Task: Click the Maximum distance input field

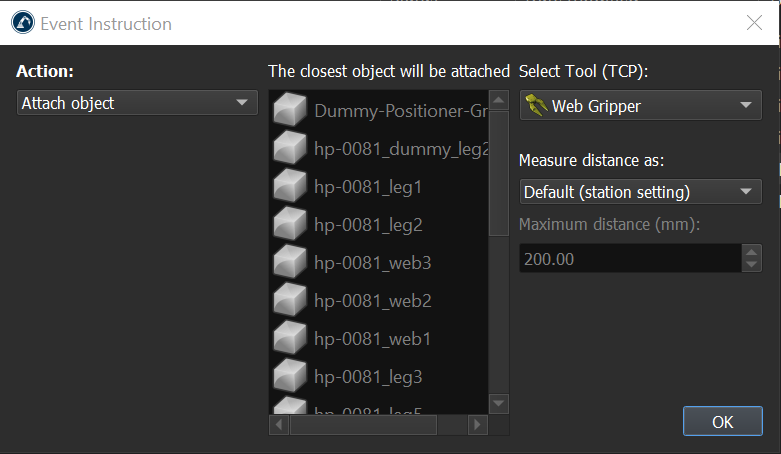Action: tap(630, 259)
